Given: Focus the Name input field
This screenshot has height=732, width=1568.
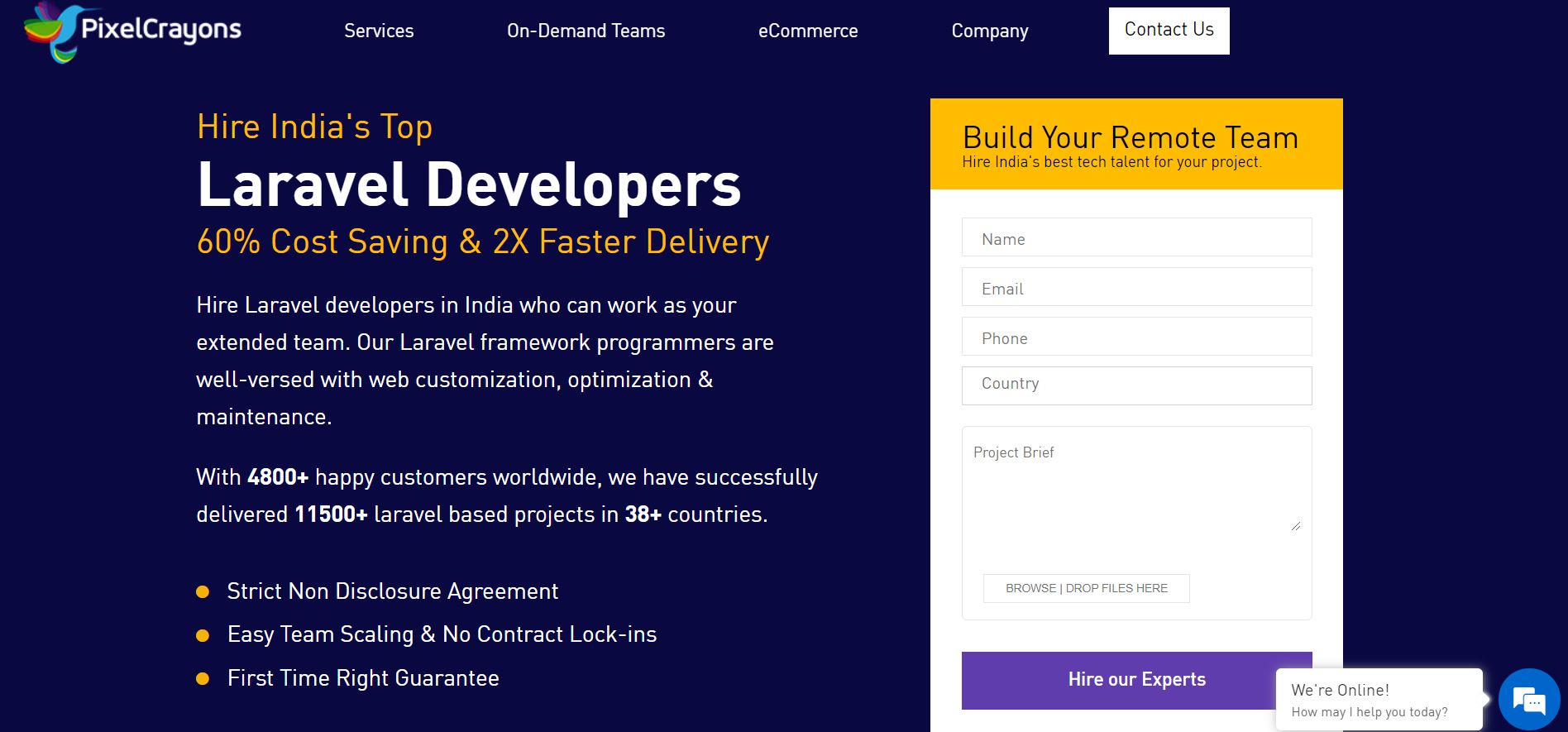Looking at the screenshot, I should pyautogui.click(x=1136, y=237).
